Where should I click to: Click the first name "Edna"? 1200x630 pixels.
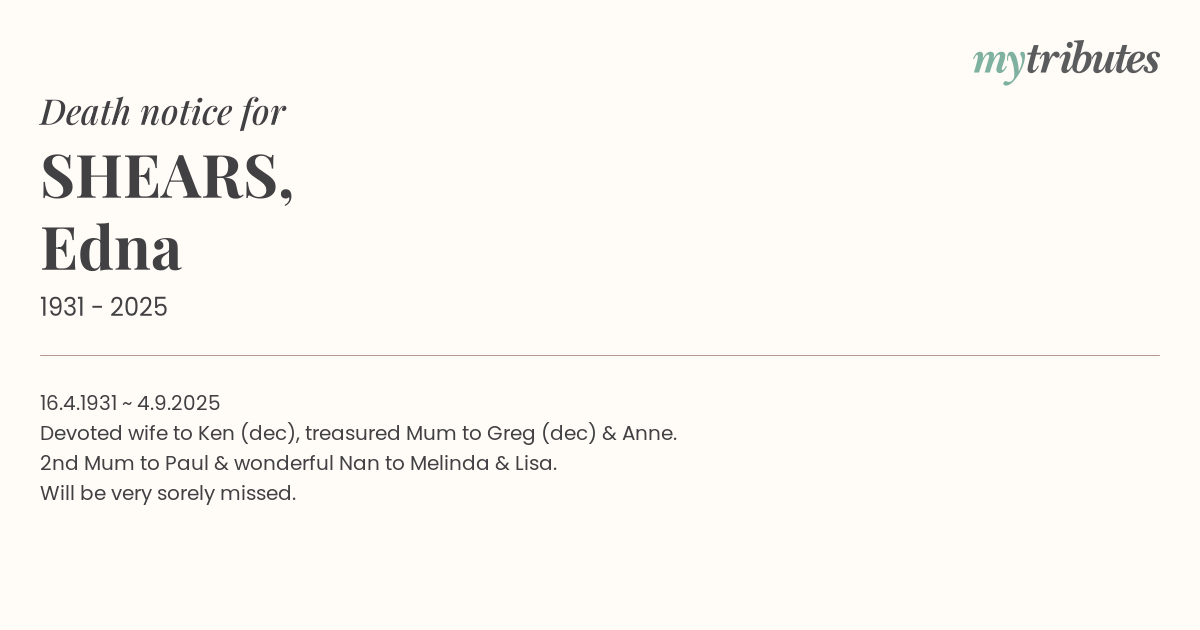pyautogui.click(x=111, y=248)
